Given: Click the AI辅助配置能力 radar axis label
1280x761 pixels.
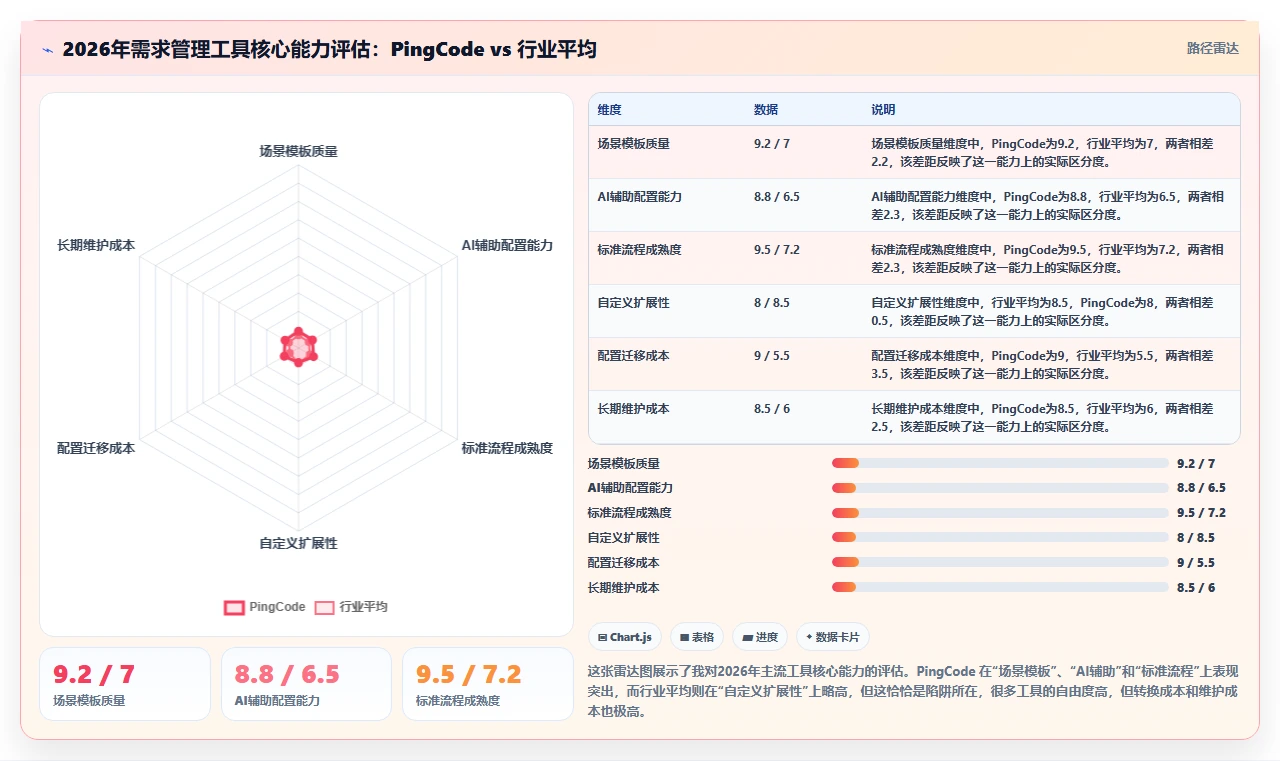Looking at the screenshot, I should click(507, 245).
